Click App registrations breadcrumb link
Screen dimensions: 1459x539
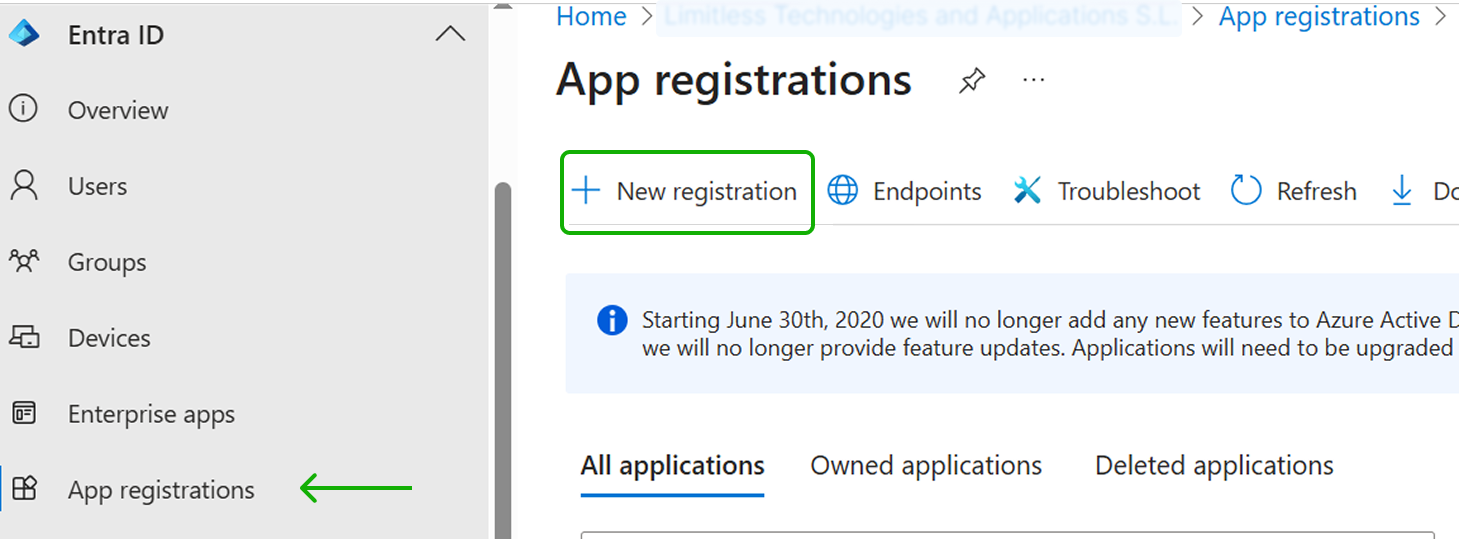1319,17
